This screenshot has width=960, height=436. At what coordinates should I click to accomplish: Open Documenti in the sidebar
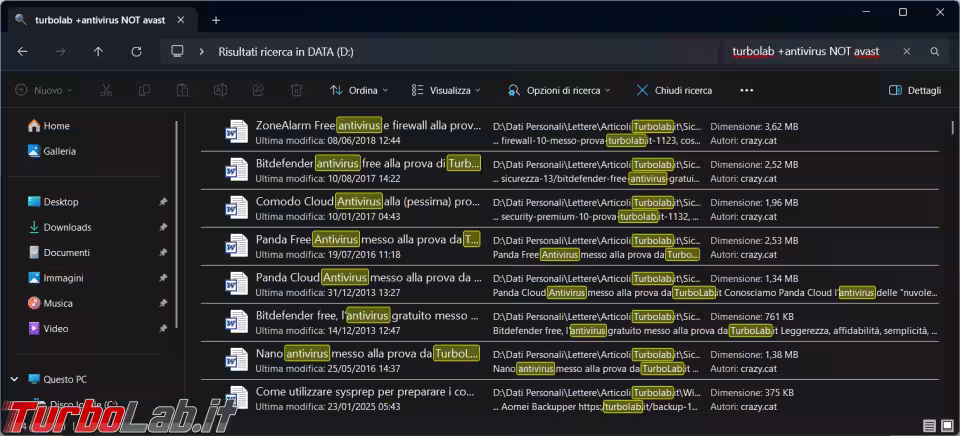[59, 253]
